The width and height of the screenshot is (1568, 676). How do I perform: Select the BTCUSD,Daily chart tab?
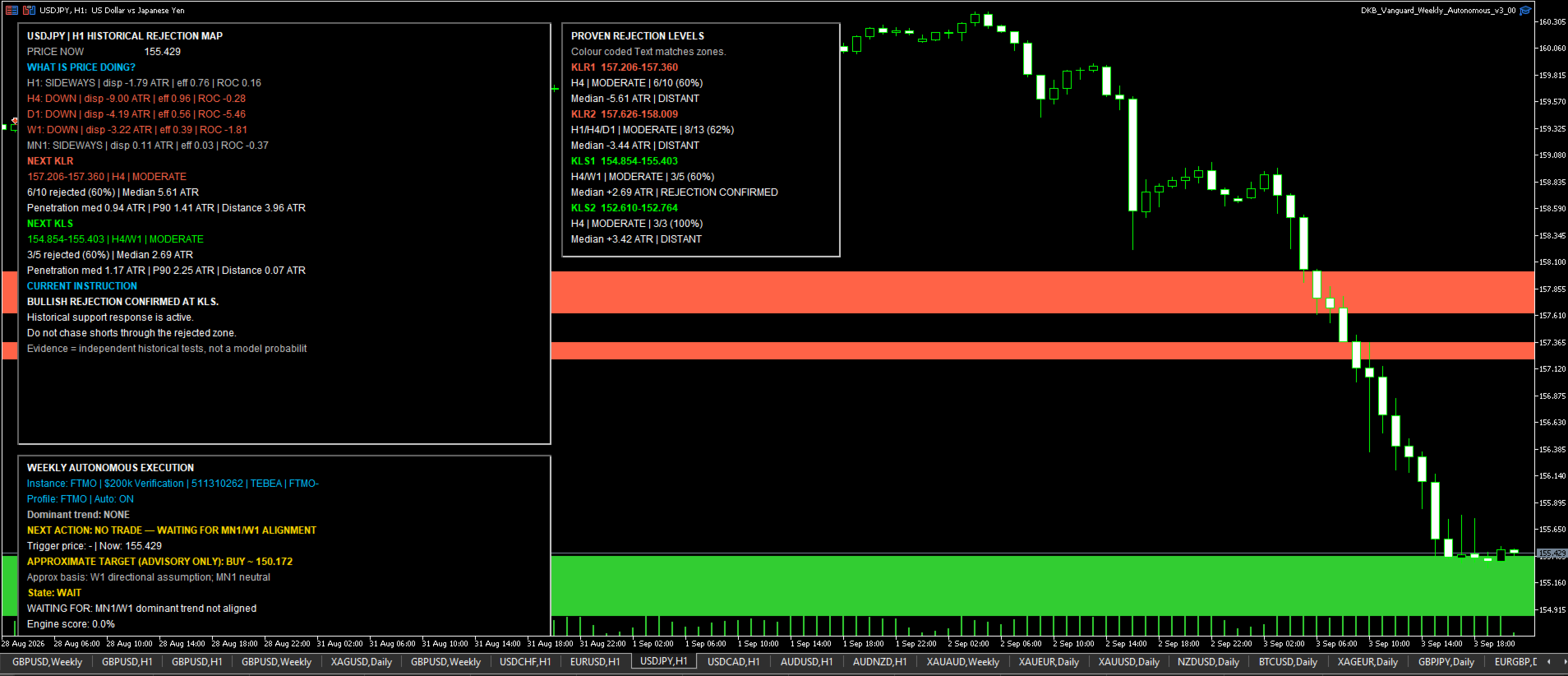(1288, 661)
